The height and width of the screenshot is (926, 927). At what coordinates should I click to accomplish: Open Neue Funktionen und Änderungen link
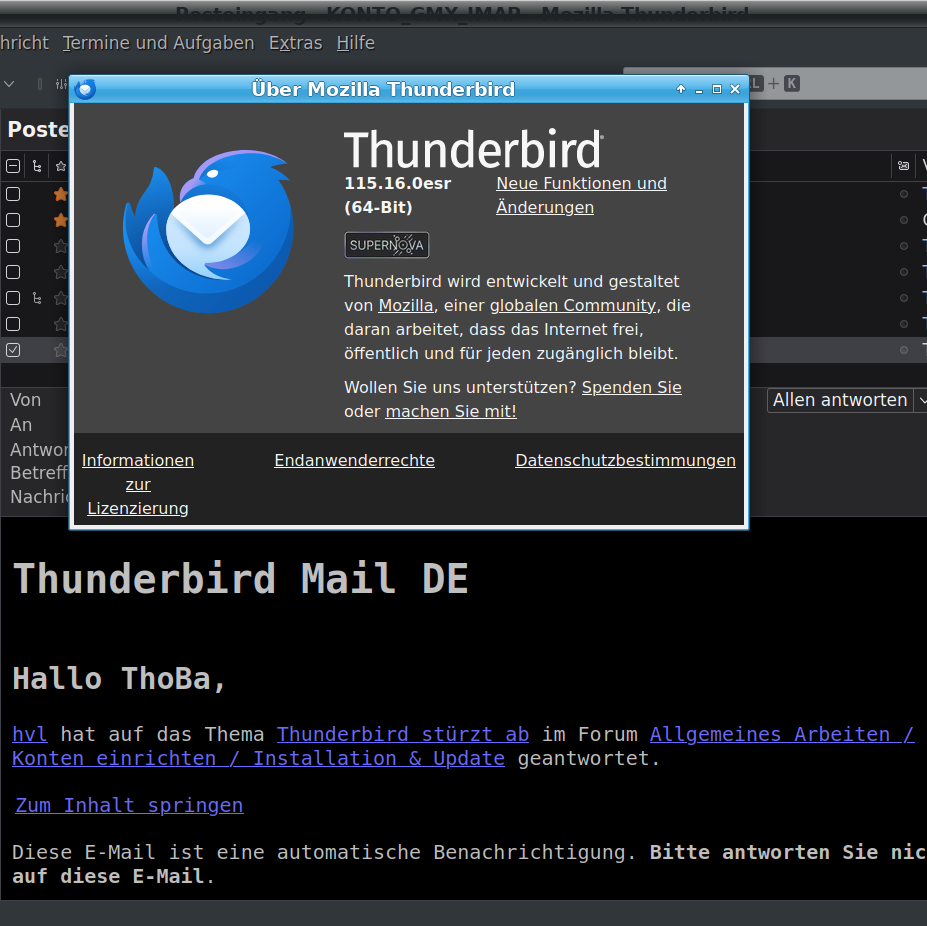(x=581, y=195)
